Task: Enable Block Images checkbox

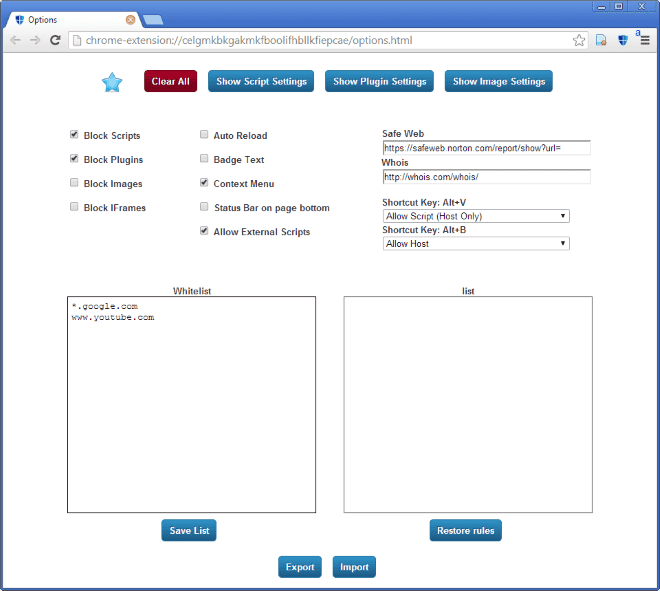Action: point(75,183)
